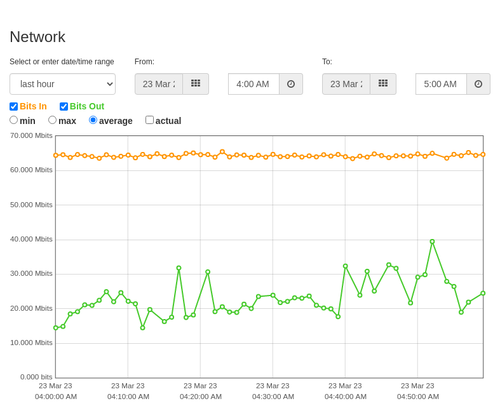The width and height of the screenshot is (500, 403).
Task: Click the 'Select or enter date/time range' label
Action: coord(62,62)
